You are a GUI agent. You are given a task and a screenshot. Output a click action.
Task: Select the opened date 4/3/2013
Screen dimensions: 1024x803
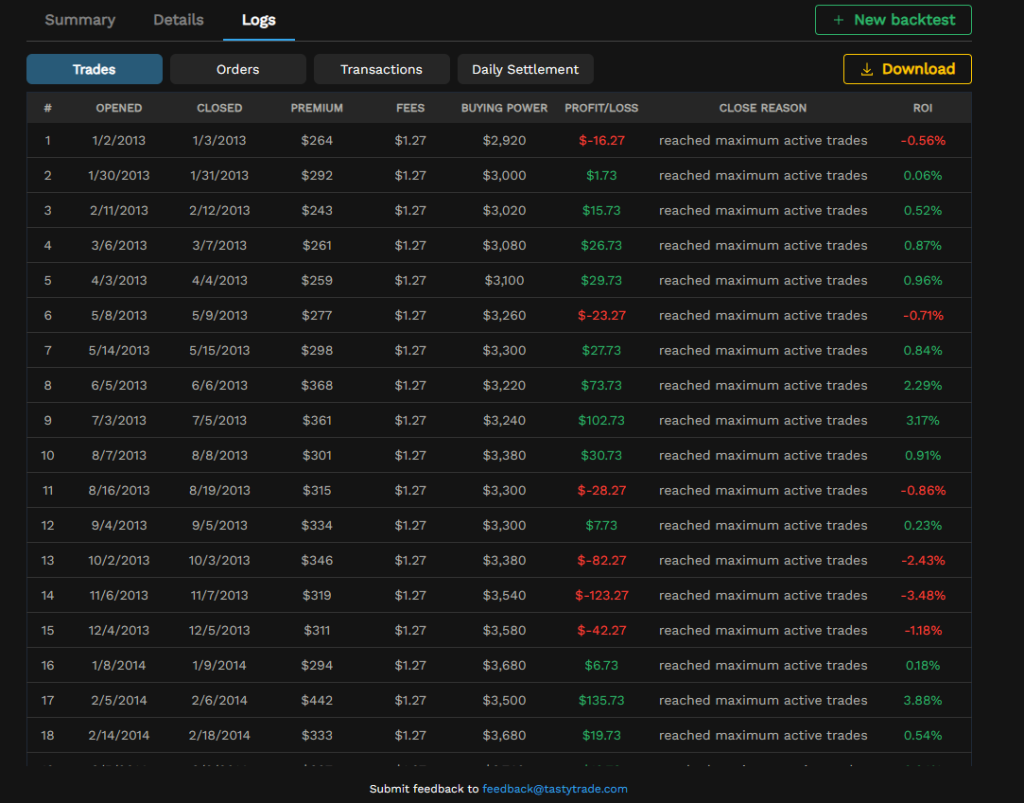119,280
